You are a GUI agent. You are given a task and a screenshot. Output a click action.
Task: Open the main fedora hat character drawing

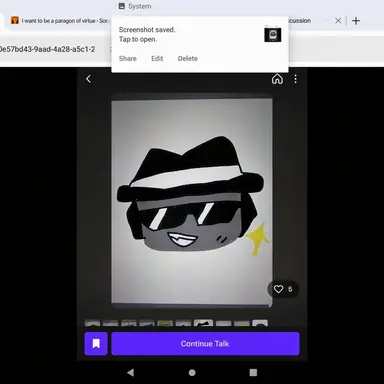coord(192,202)
